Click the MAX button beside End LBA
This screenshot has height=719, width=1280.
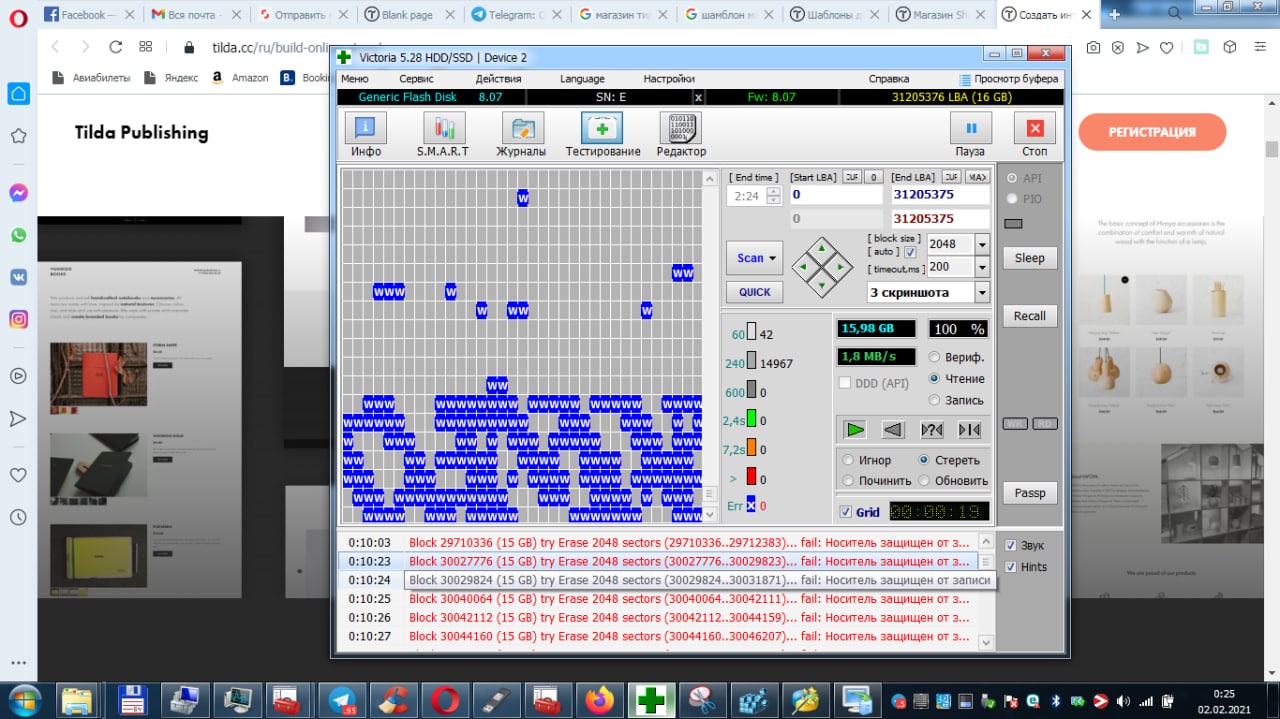coord(979,177)
